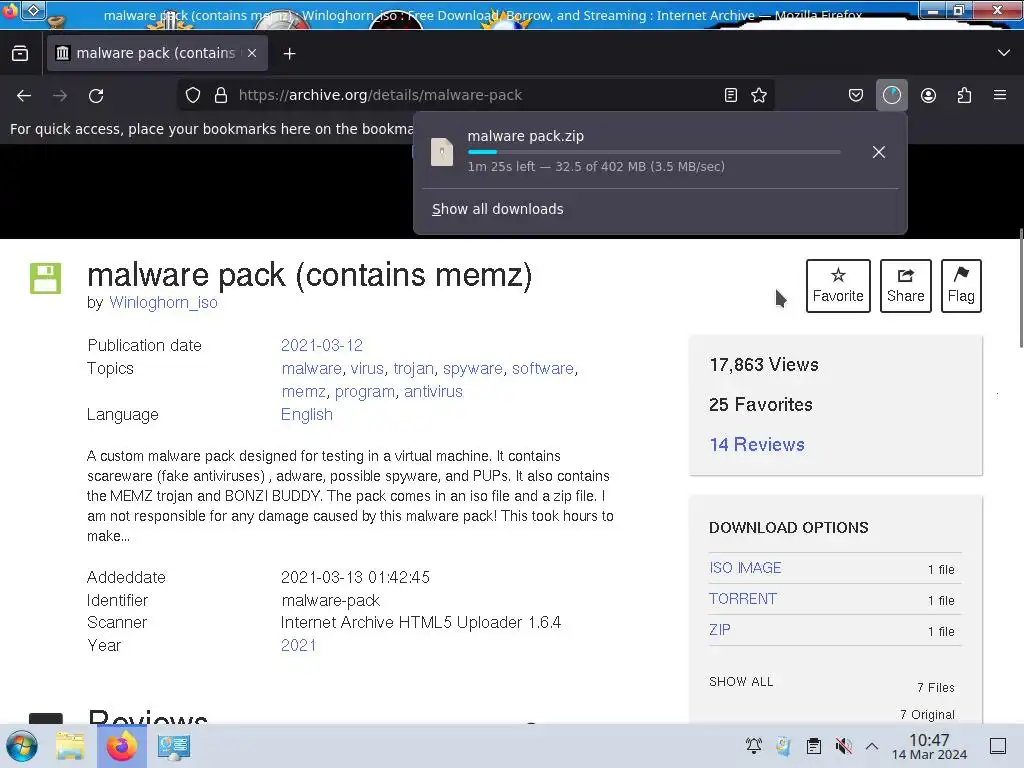Open uploader Winloghorn_iso profile link
This screenshot has width=1024, height=768.
[x=163, y=302]
